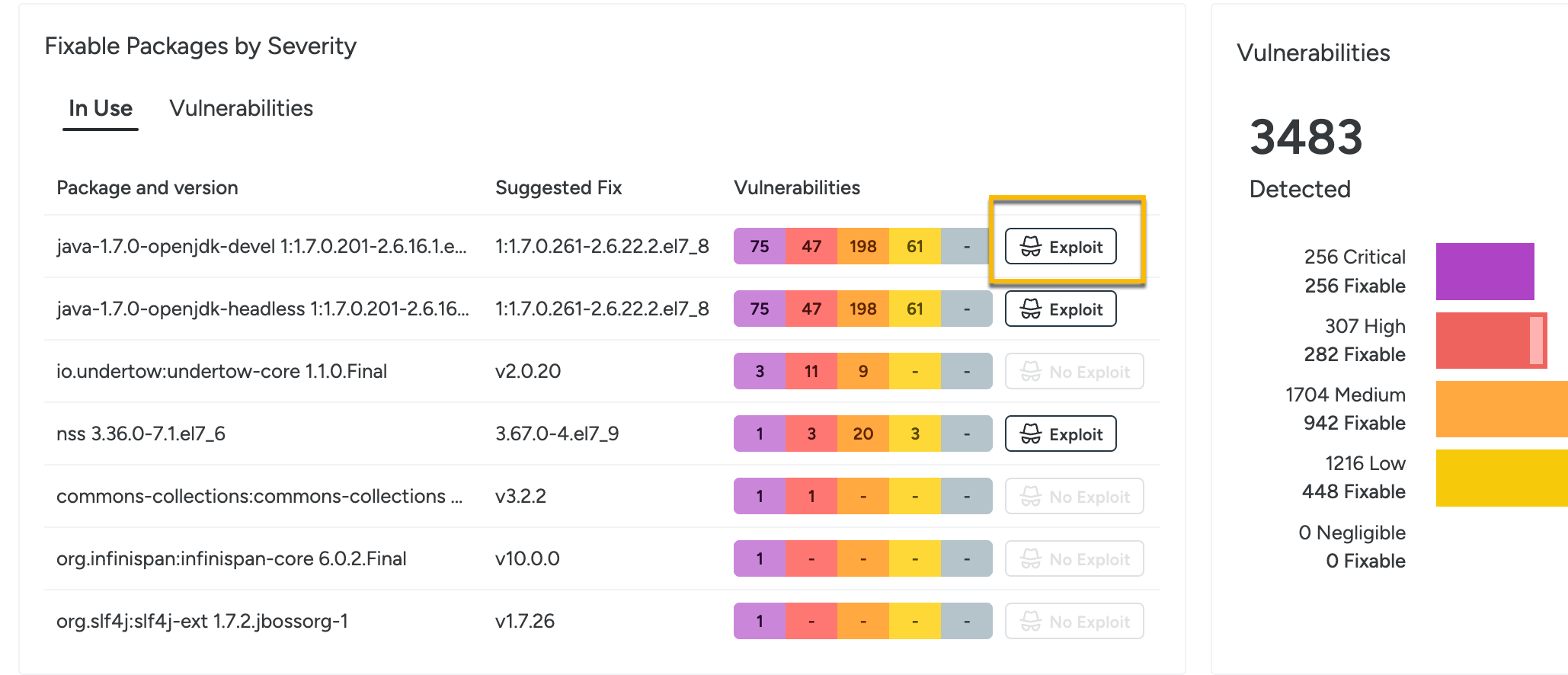Screen dimensions: 1568x675
Task: Click medium count 20 in nss row
Action: pos(863,433)
